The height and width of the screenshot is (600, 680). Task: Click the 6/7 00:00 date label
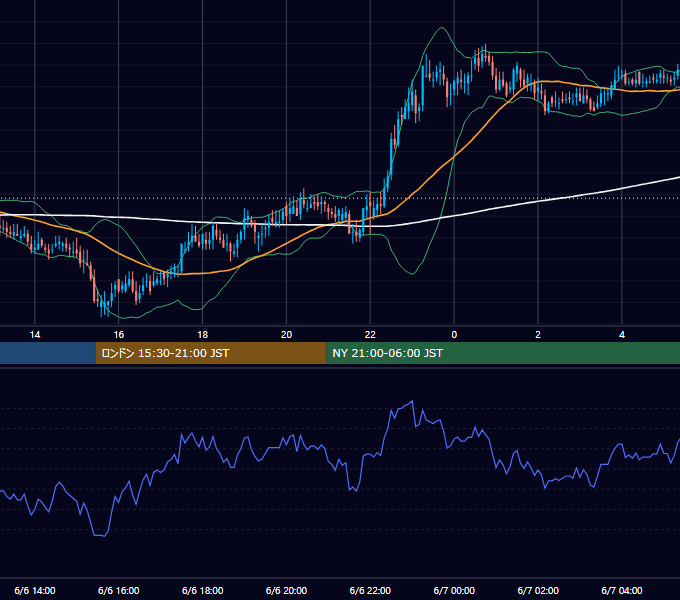pos(454,590)
